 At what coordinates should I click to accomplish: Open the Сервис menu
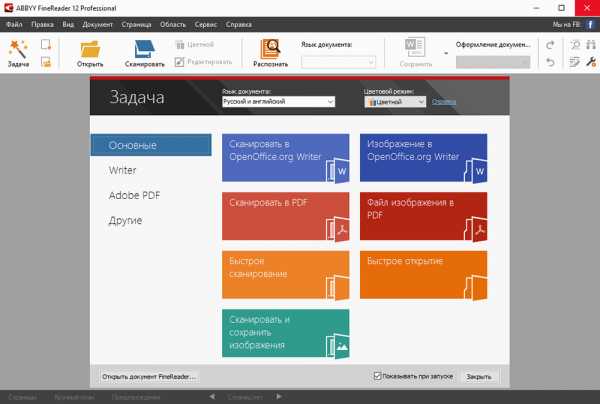(x=205, y=25)
